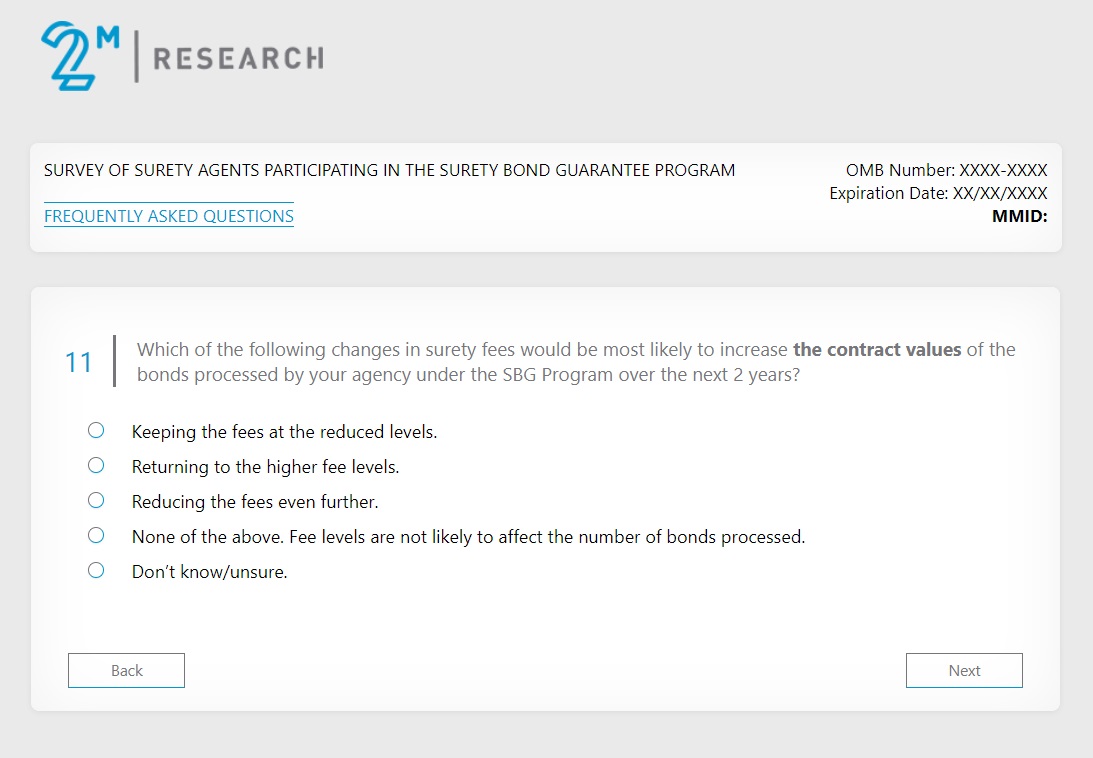
Task: Go to previous page with Back button
Action: (126, 671)
